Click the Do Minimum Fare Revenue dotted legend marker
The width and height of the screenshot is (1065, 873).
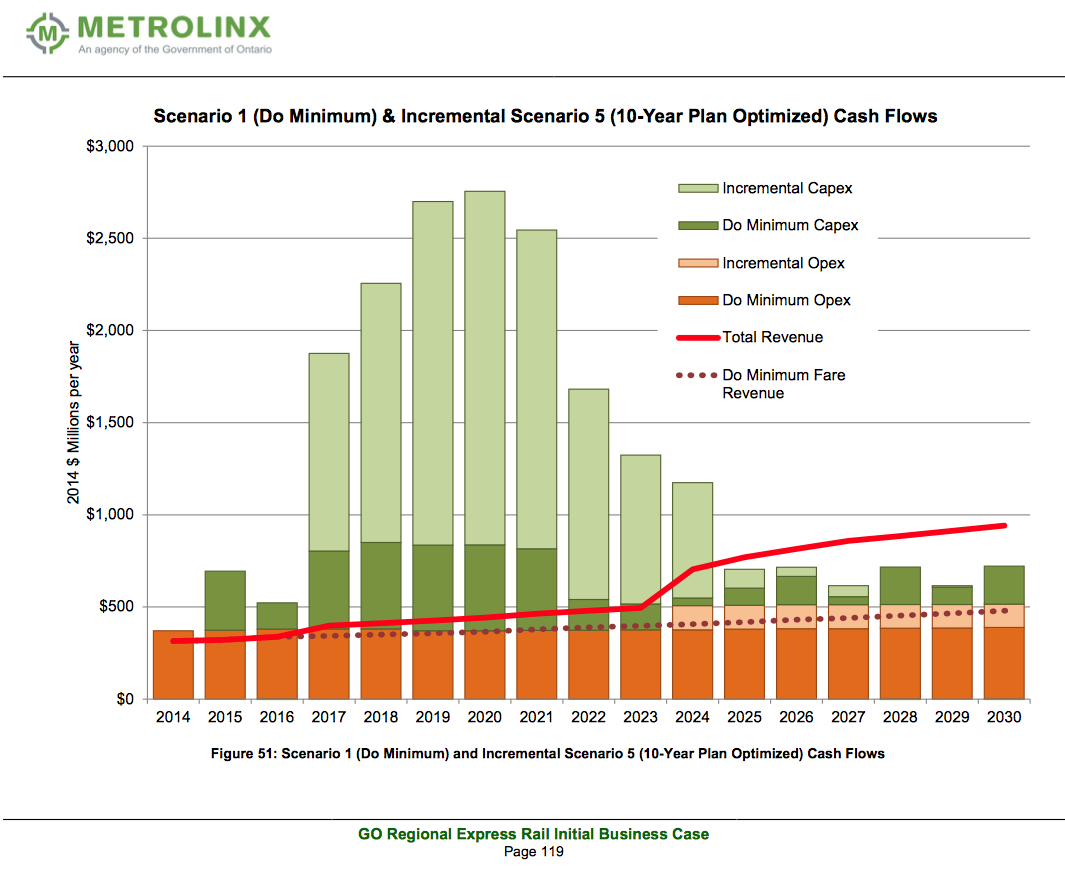tap(698, 375)
